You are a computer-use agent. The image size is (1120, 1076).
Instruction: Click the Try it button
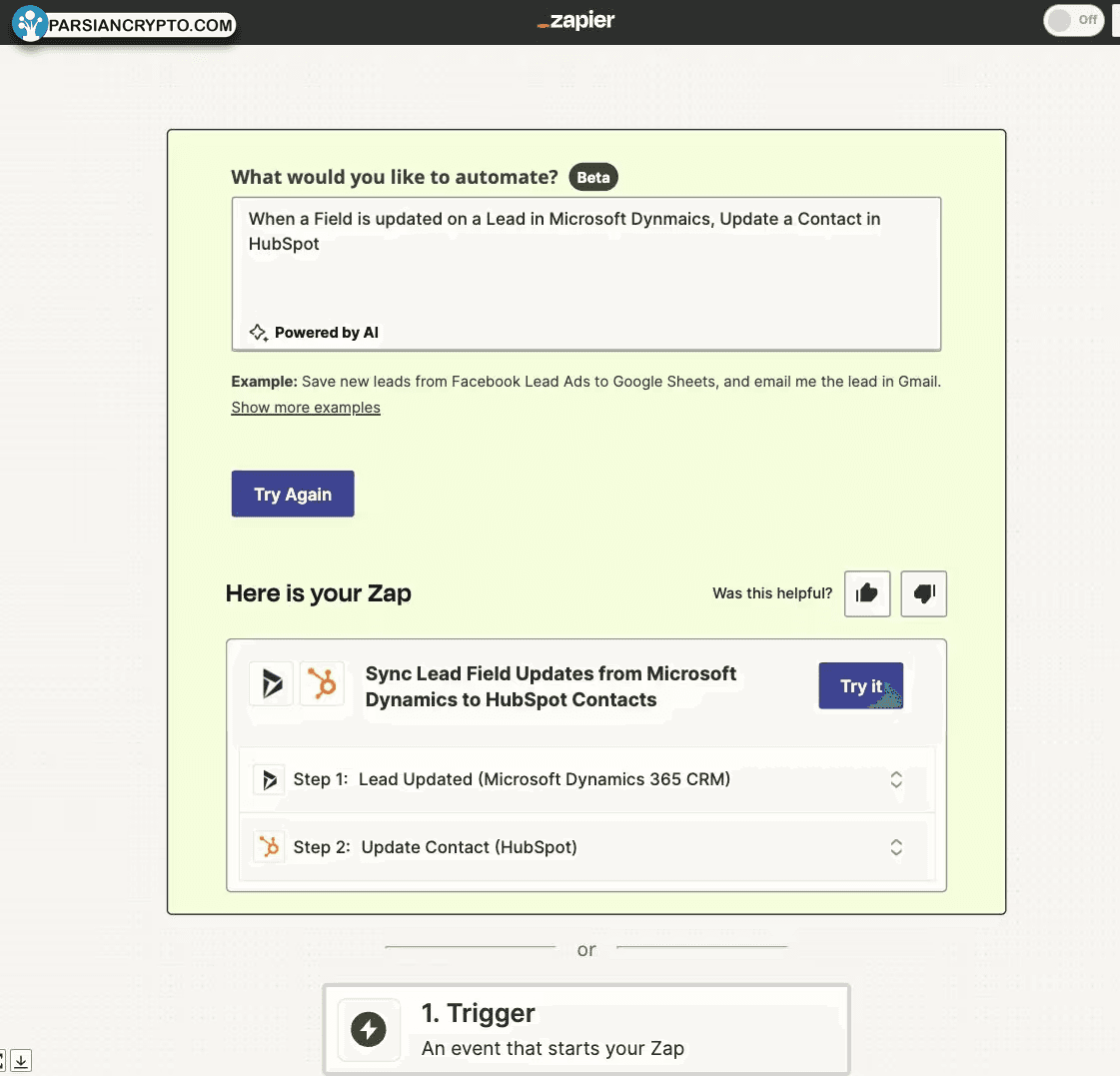[x=860, y=686]
